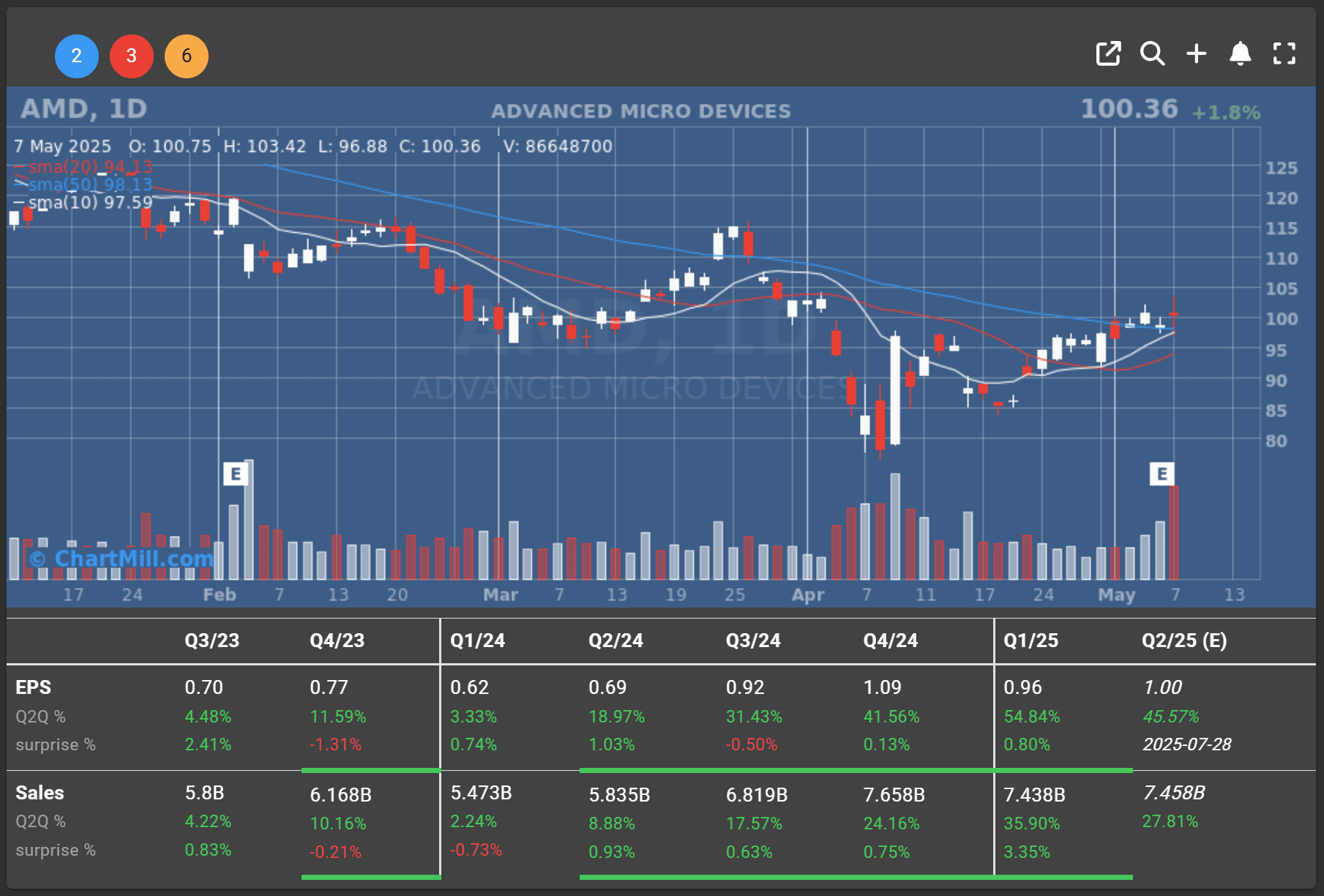The height and width of the screenshot is (896, 1324).
Task: Open chart in new window icon
Action: (1108, 53)
